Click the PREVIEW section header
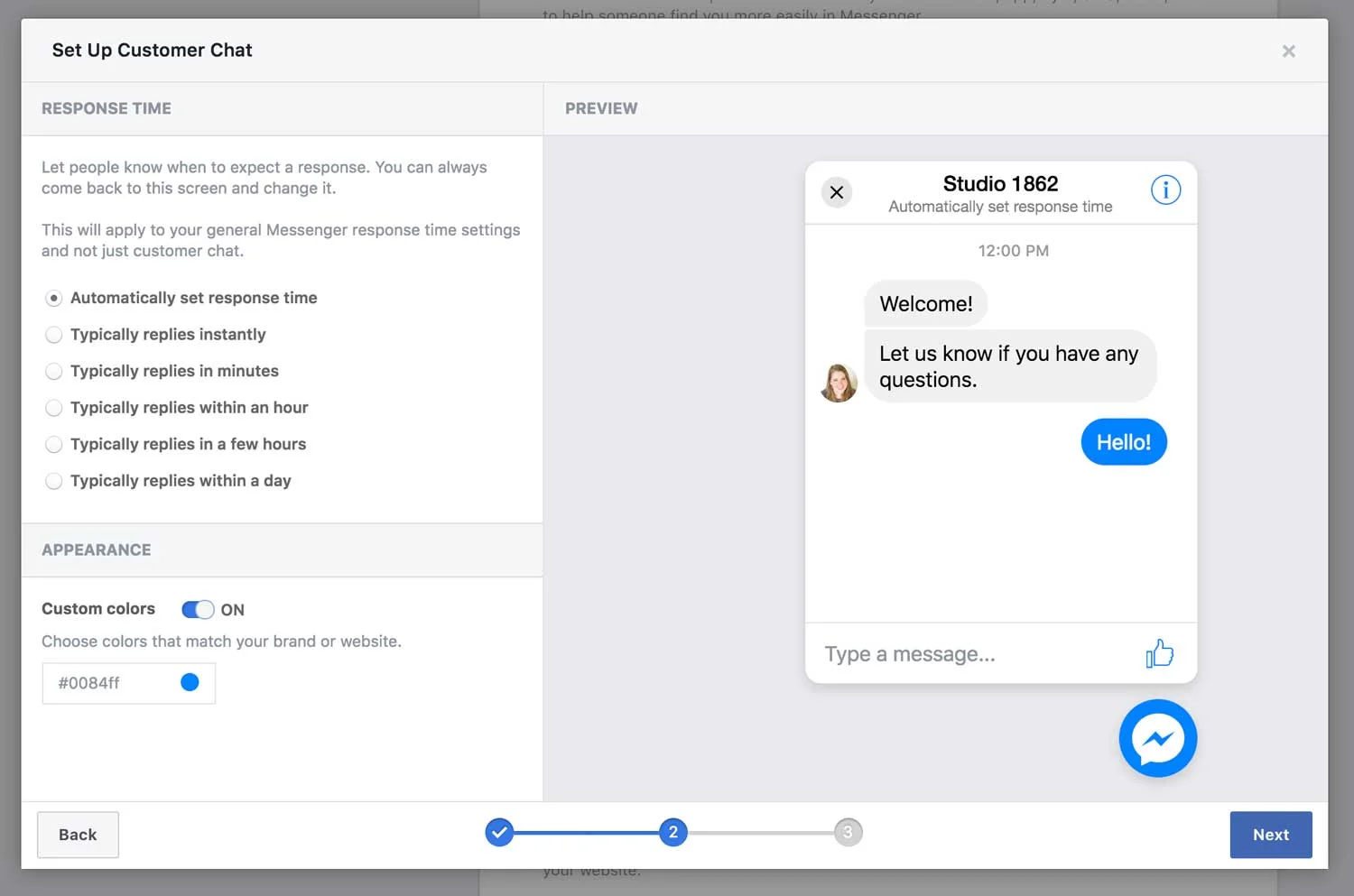Viewport: 1354px width, 896px height. (601, 108)
